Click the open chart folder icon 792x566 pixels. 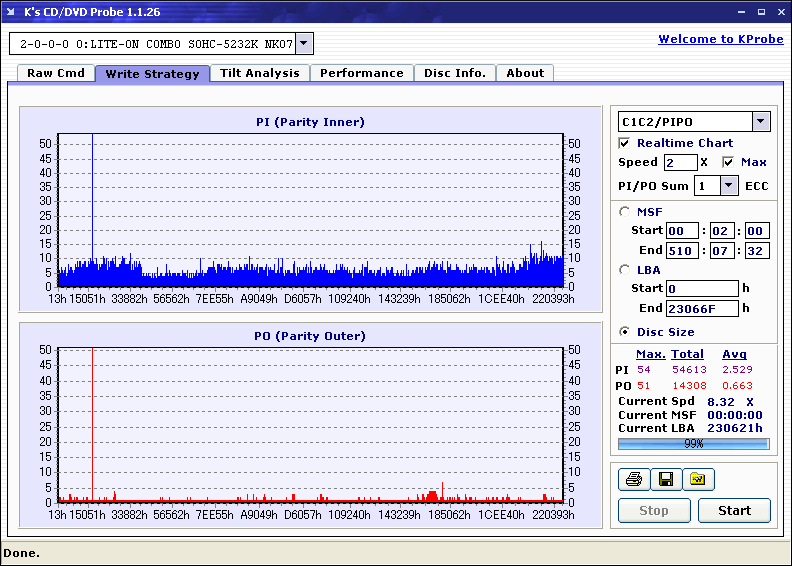pos(698,480)
